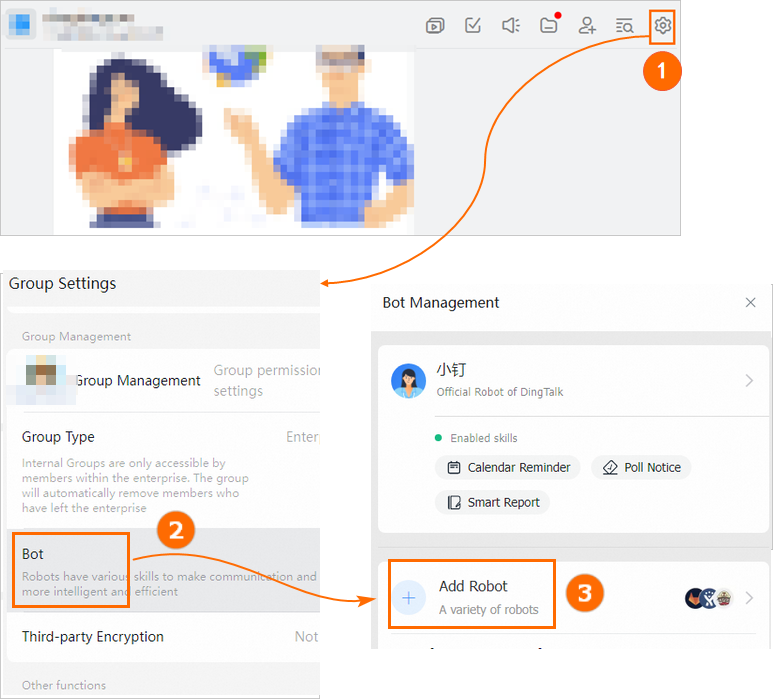Click the available robot avatars cluster
Screen dimensions: 773x699
pyautogui.click(x=709, y=598)
